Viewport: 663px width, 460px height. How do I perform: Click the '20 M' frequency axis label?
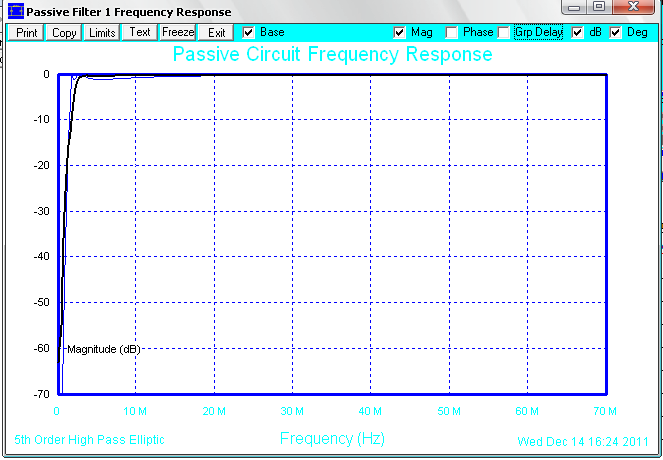pos(214,411)
